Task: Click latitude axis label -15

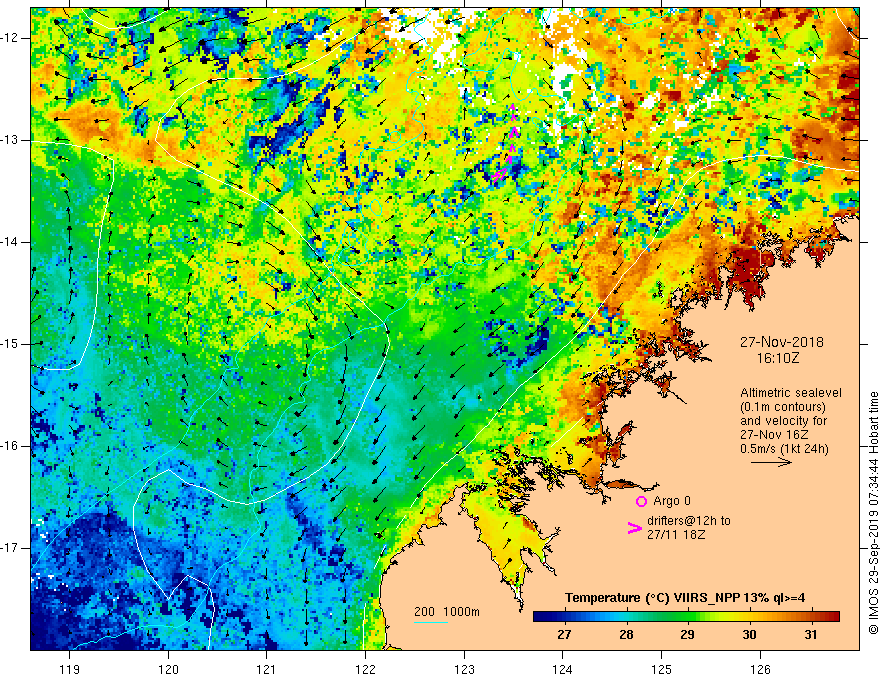Action: click(x=10, y=344)
